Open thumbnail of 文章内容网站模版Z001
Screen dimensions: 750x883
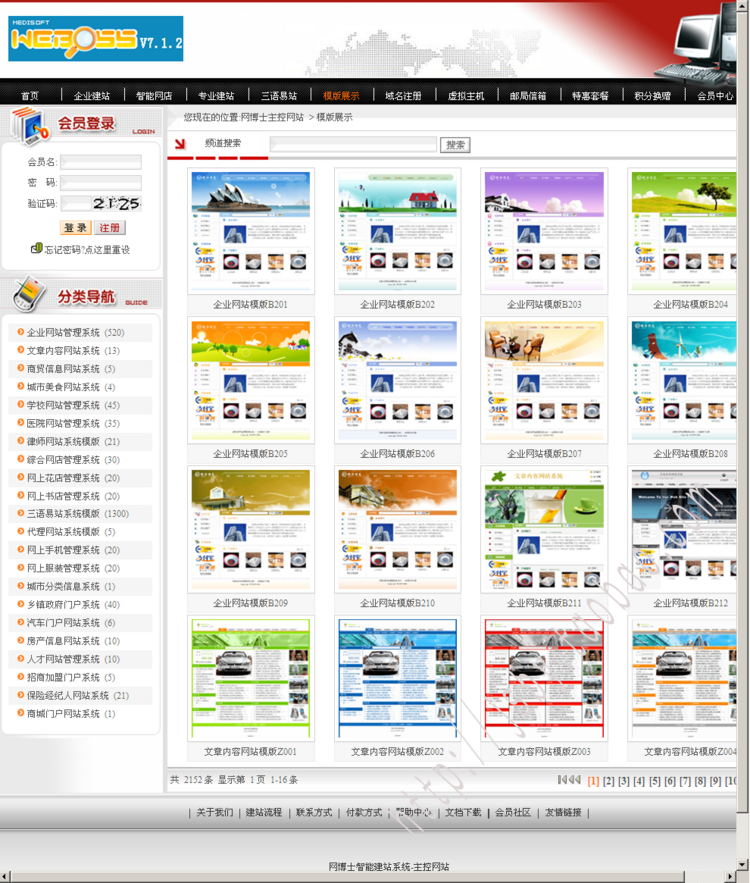pos(251,679)
